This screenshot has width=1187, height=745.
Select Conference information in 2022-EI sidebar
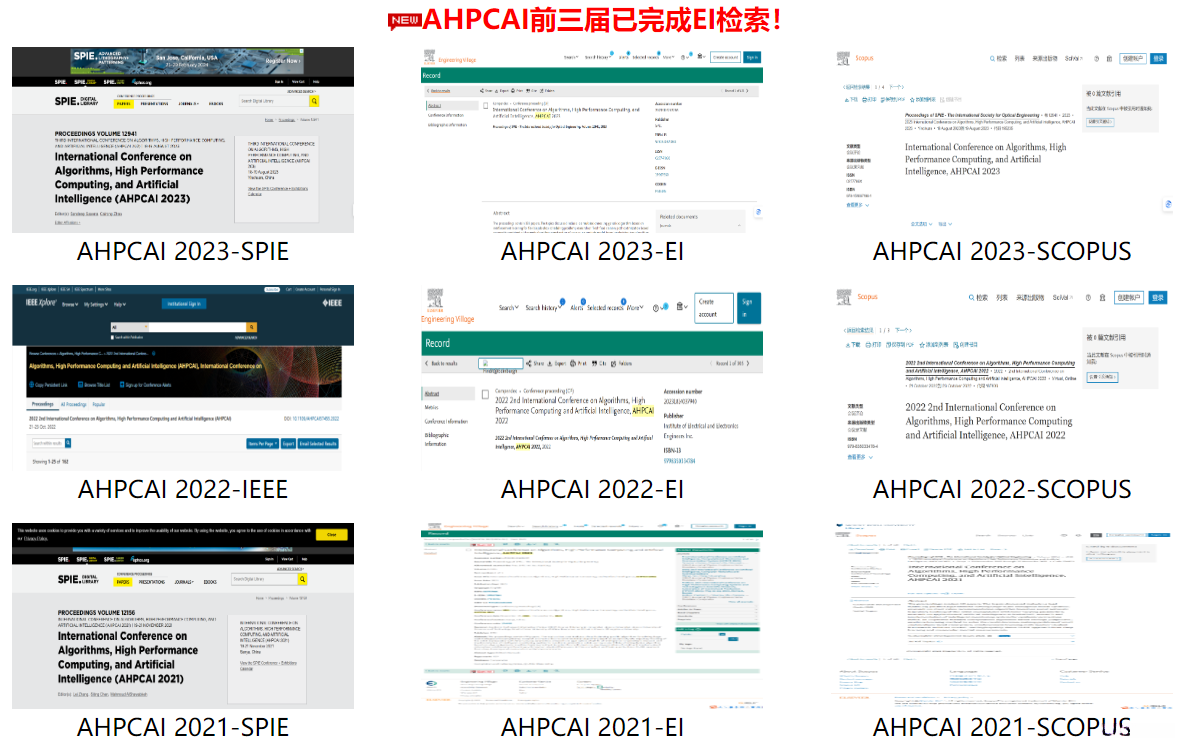pyautogui.click(x=446, y=422)
